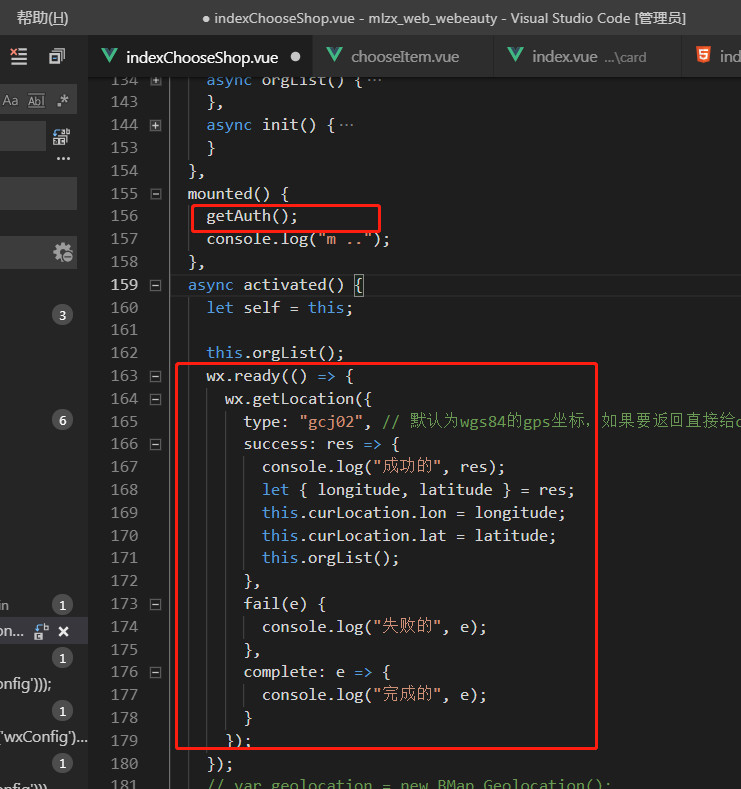Click 'let self = this;' at line 160
741x789 pixels.
coord(280,308)
